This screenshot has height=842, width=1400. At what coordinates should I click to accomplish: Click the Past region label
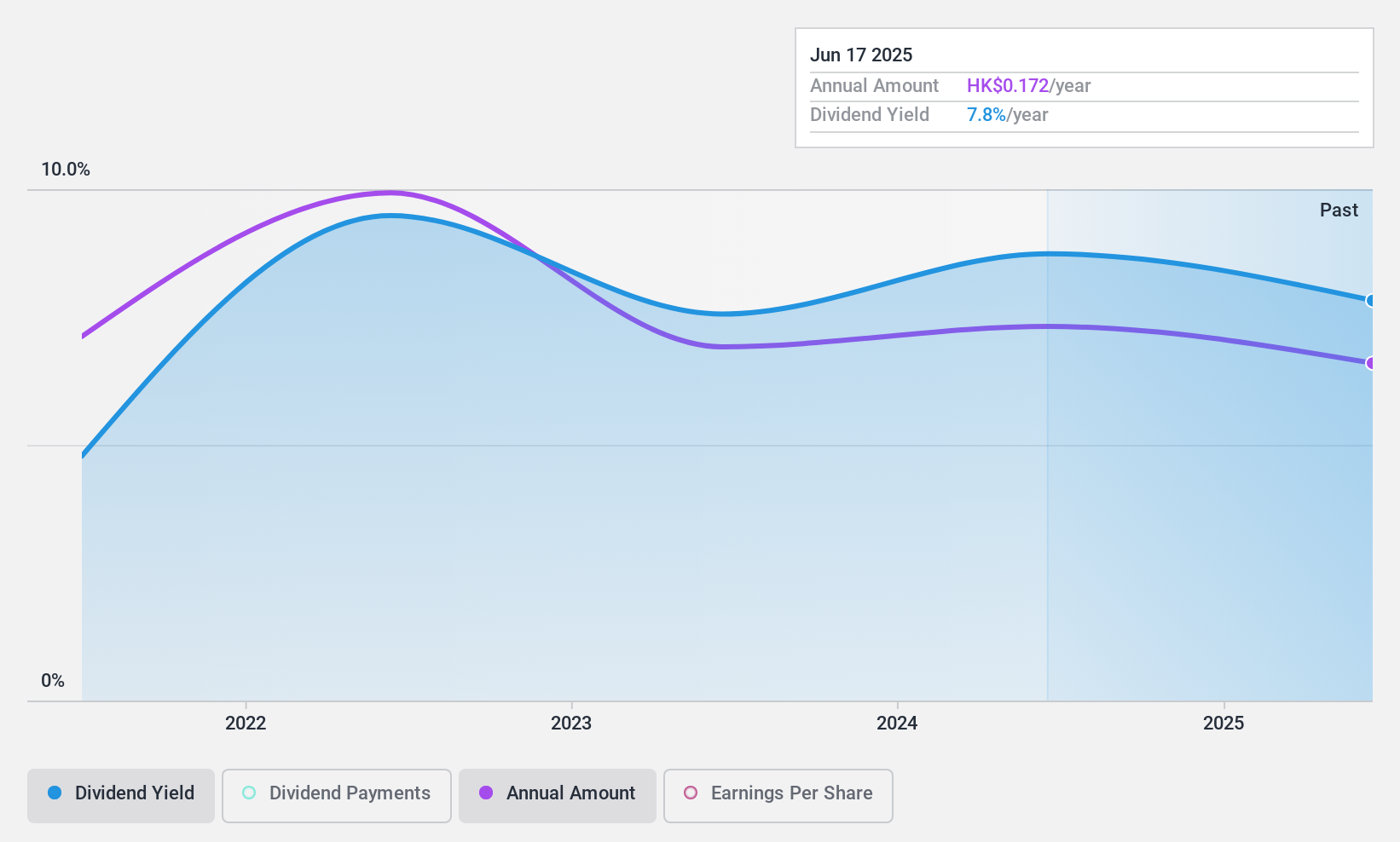pyautogui.click(x=1339, y=210)
